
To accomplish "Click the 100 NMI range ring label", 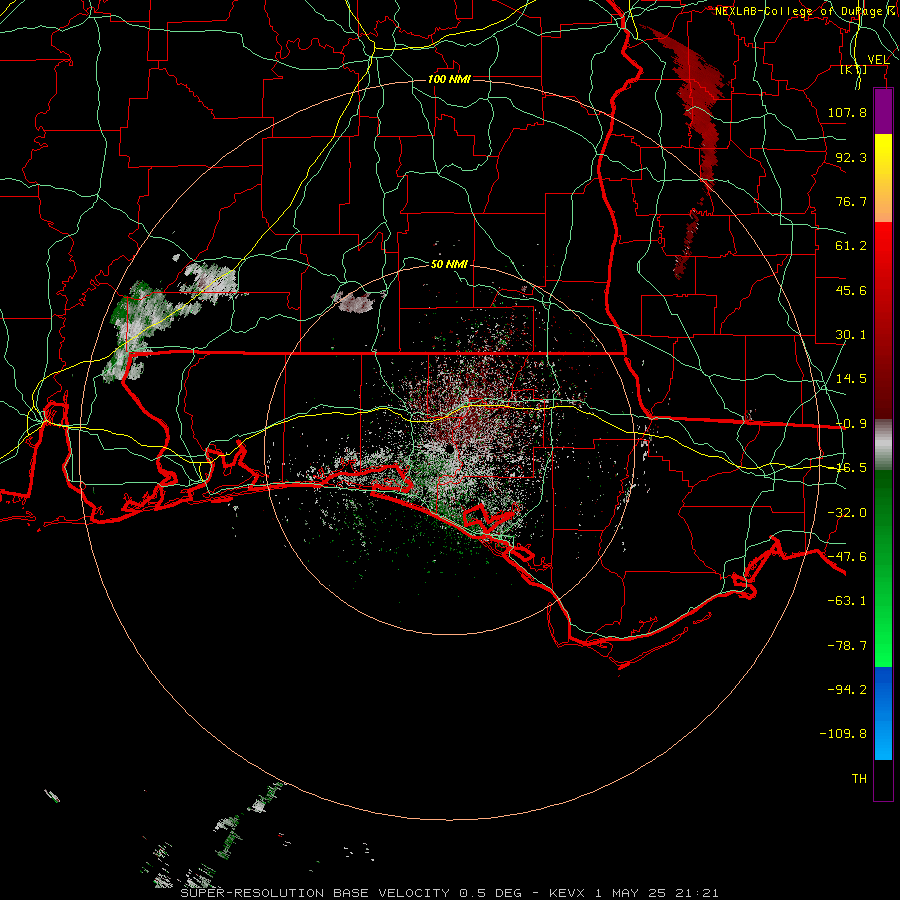I will point(449,79).
